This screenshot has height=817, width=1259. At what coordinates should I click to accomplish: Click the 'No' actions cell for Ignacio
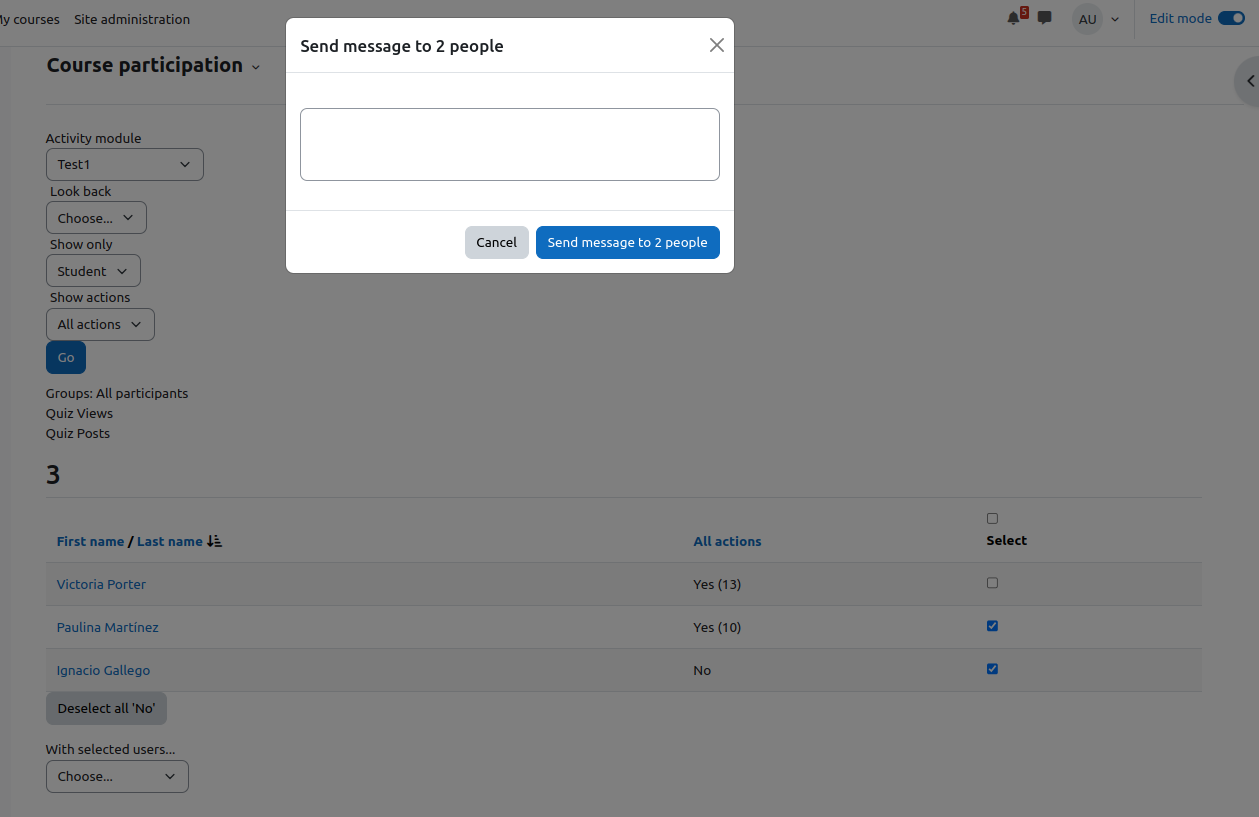[702, 670]
